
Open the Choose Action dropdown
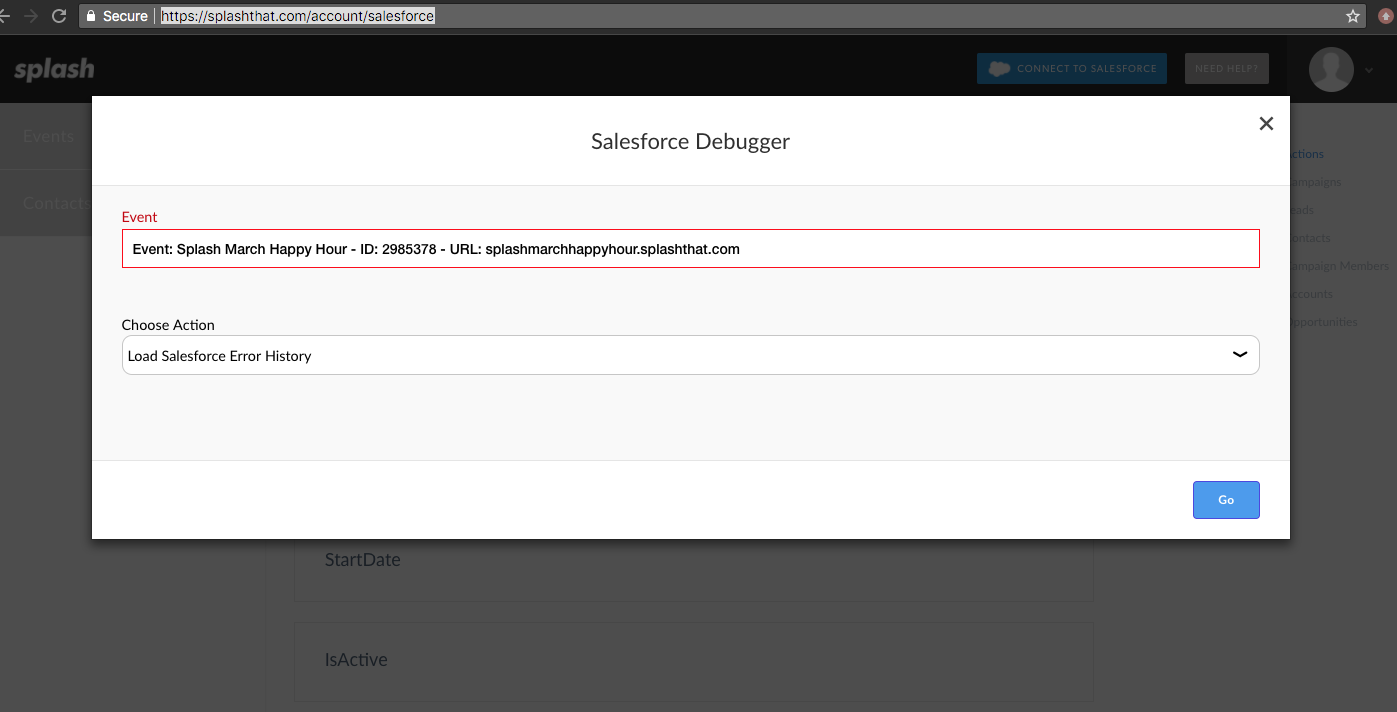click(690, 355)
